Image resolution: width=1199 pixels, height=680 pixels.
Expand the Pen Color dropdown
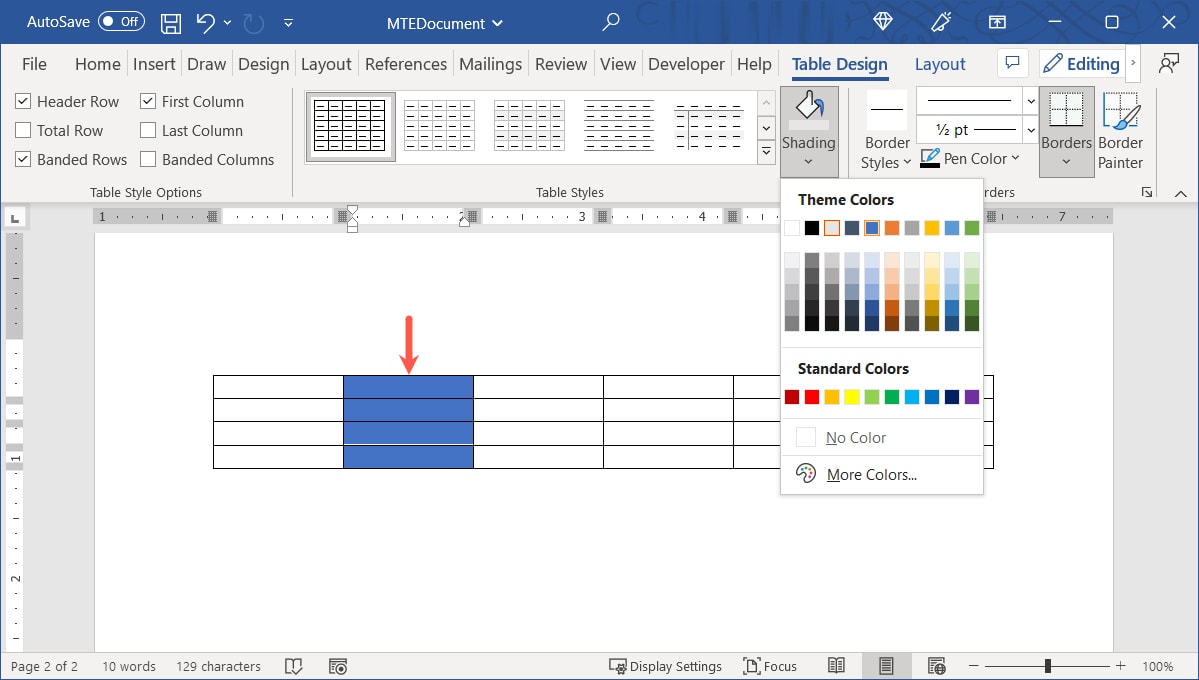pyautogui.click(x=1015, y=158)
